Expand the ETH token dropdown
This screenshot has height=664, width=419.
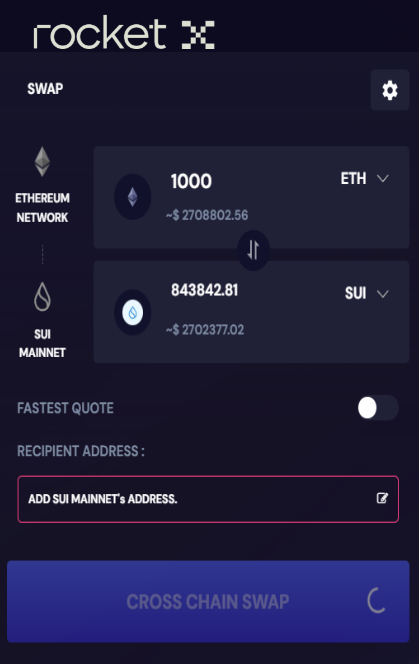pos(365,179)
